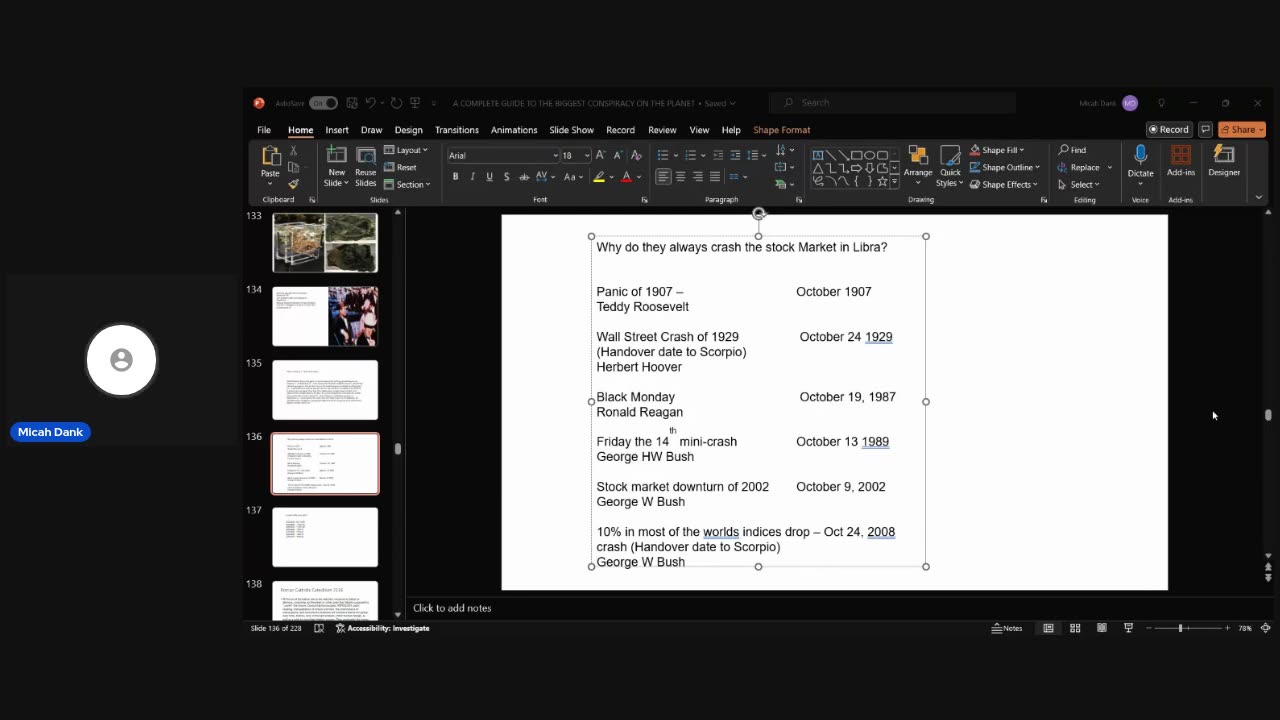Toggle Bold formatting

pos(455,177)
